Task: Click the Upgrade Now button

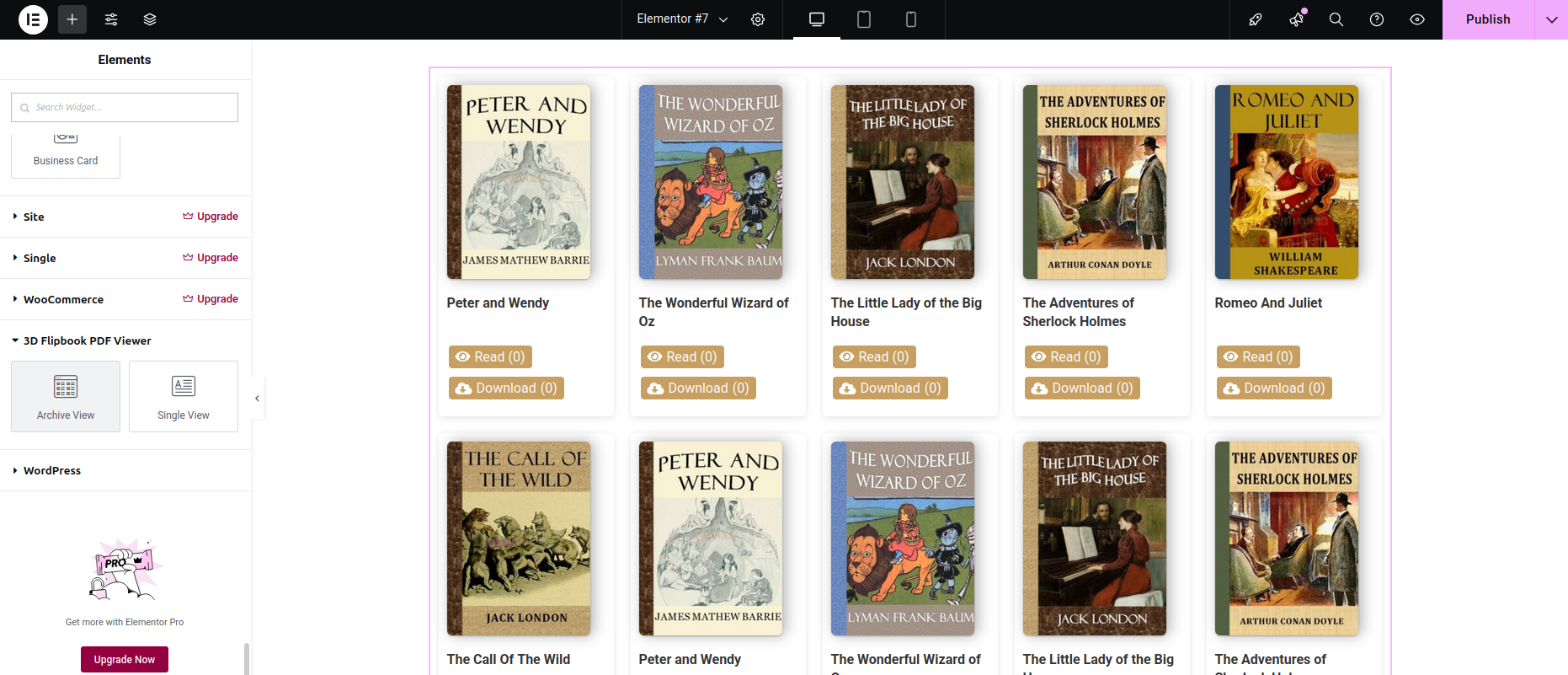Action: click(125, 659)
